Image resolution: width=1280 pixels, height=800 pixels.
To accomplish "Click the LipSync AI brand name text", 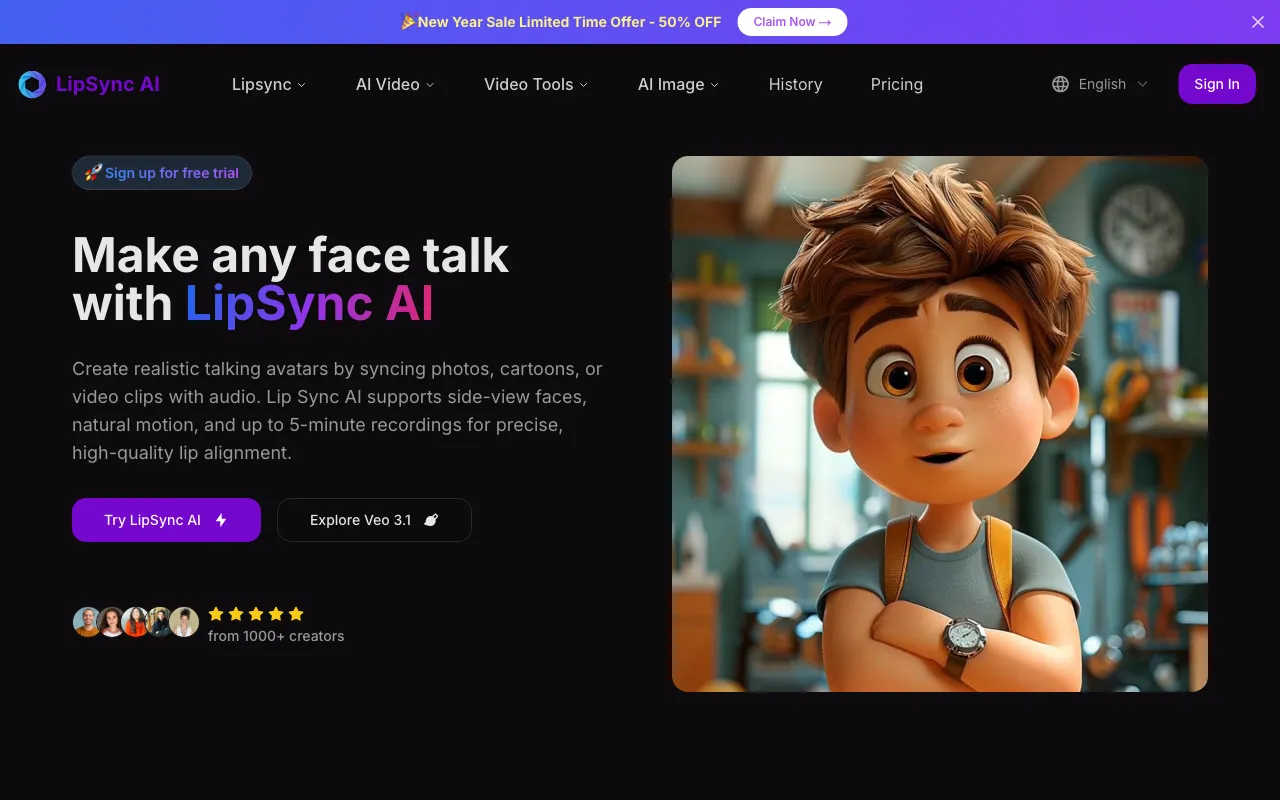I will (108, 84).
